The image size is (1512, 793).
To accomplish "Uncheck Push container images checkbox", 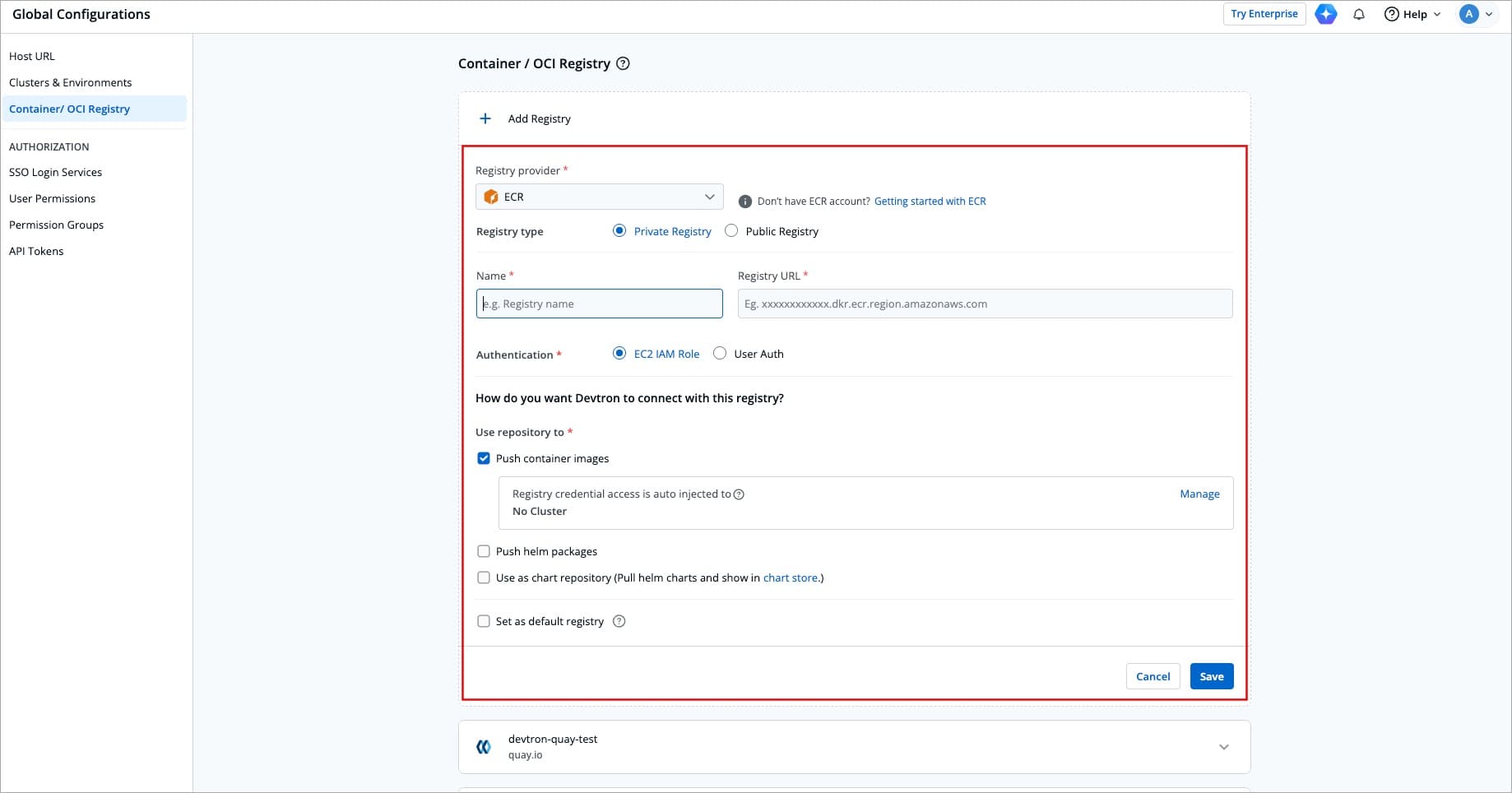I will point(484,458).
